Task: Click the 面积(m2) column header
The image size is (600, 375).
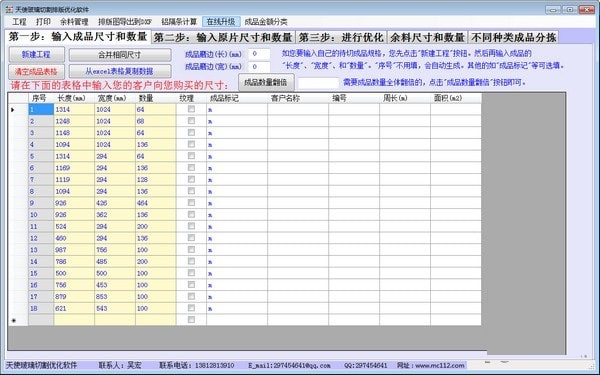Action: pyautogui.click(x=456, y=98)
